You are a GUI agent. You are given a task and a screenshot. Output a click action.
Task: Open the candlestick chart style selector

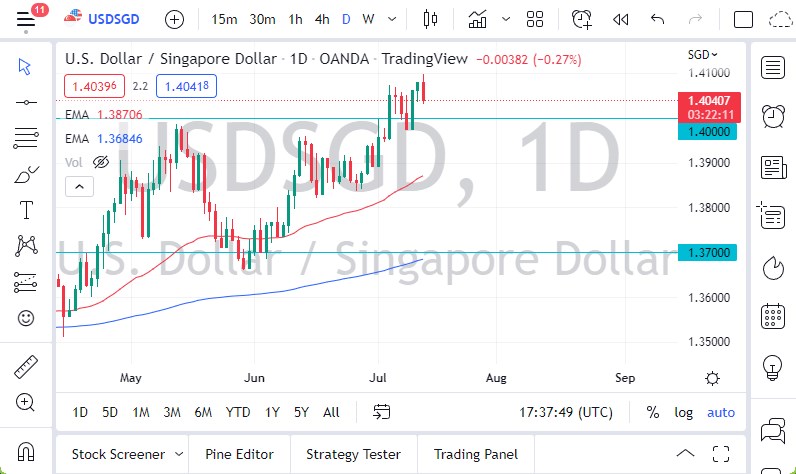430,19
